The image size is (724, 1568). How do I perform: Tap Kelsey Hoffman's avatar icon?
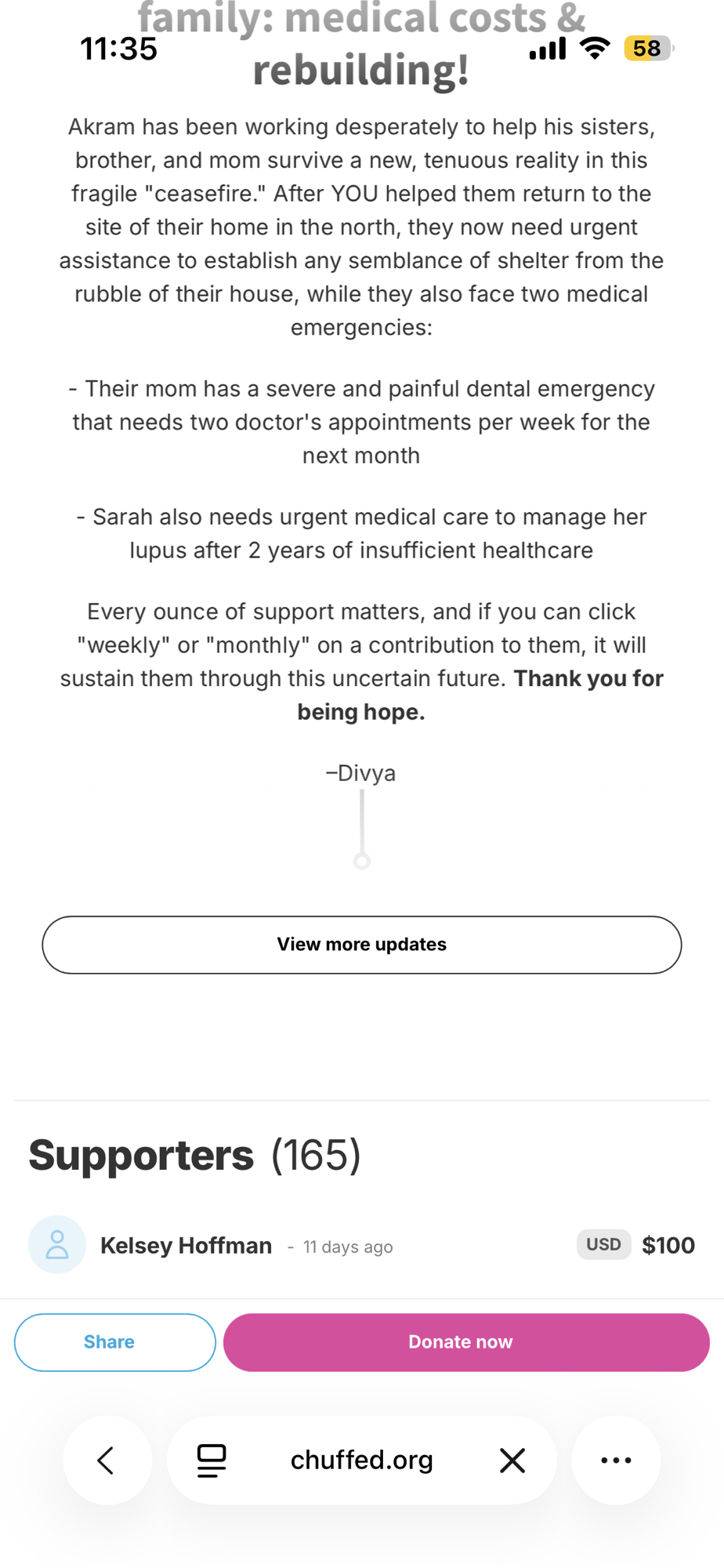[x=57, y=1245]
